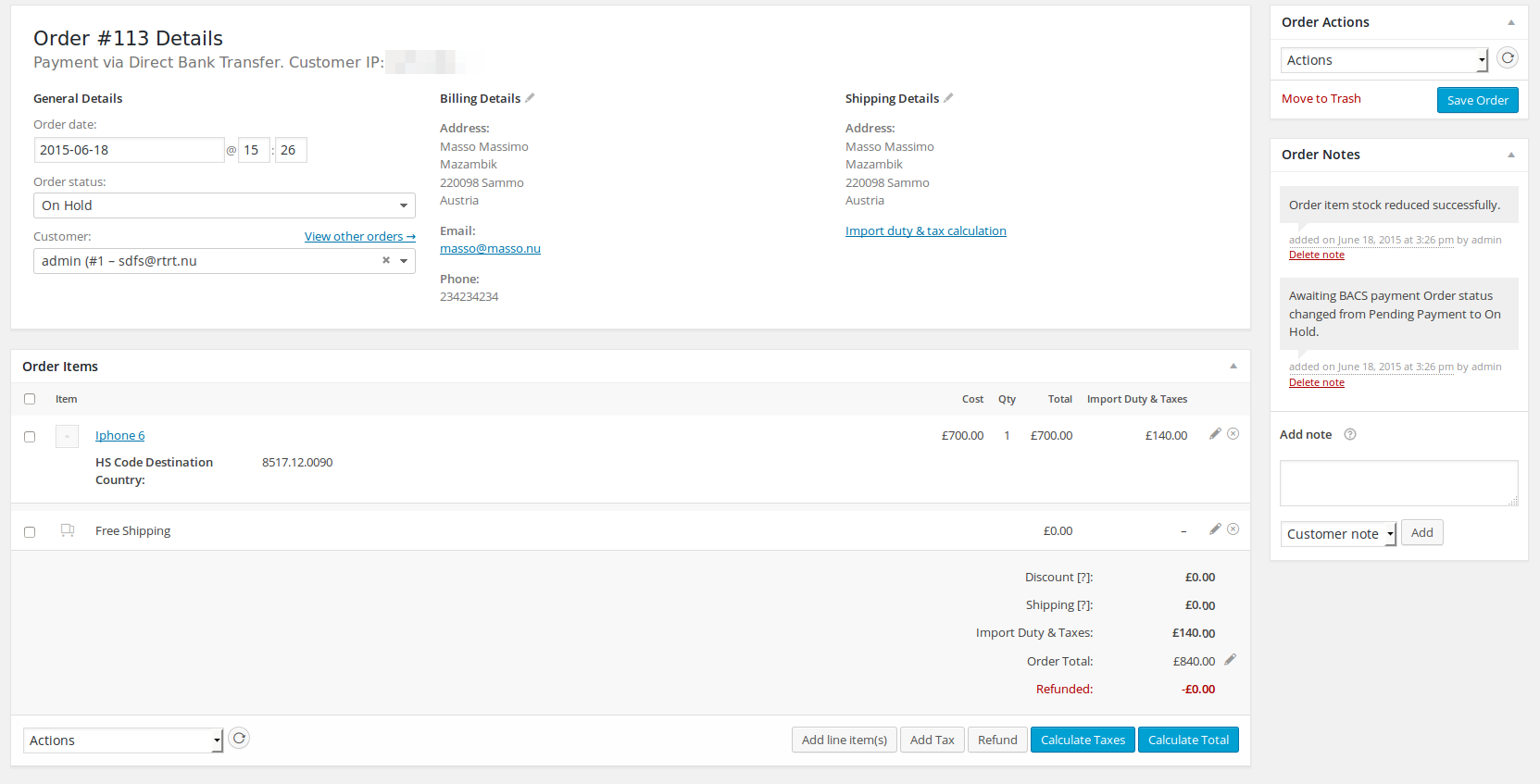
Task: Apply the Order Items bulk action
Action: (239, 739)
